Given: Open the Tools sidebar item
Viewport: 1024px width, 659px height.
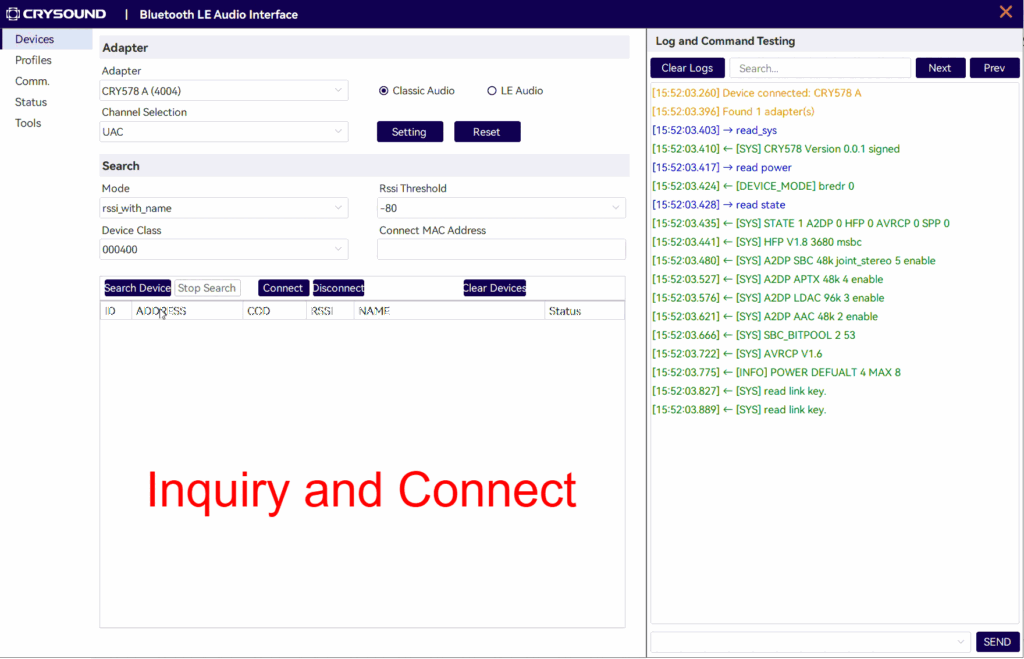Looking at the screenshot, I should [x=28, y=123].
